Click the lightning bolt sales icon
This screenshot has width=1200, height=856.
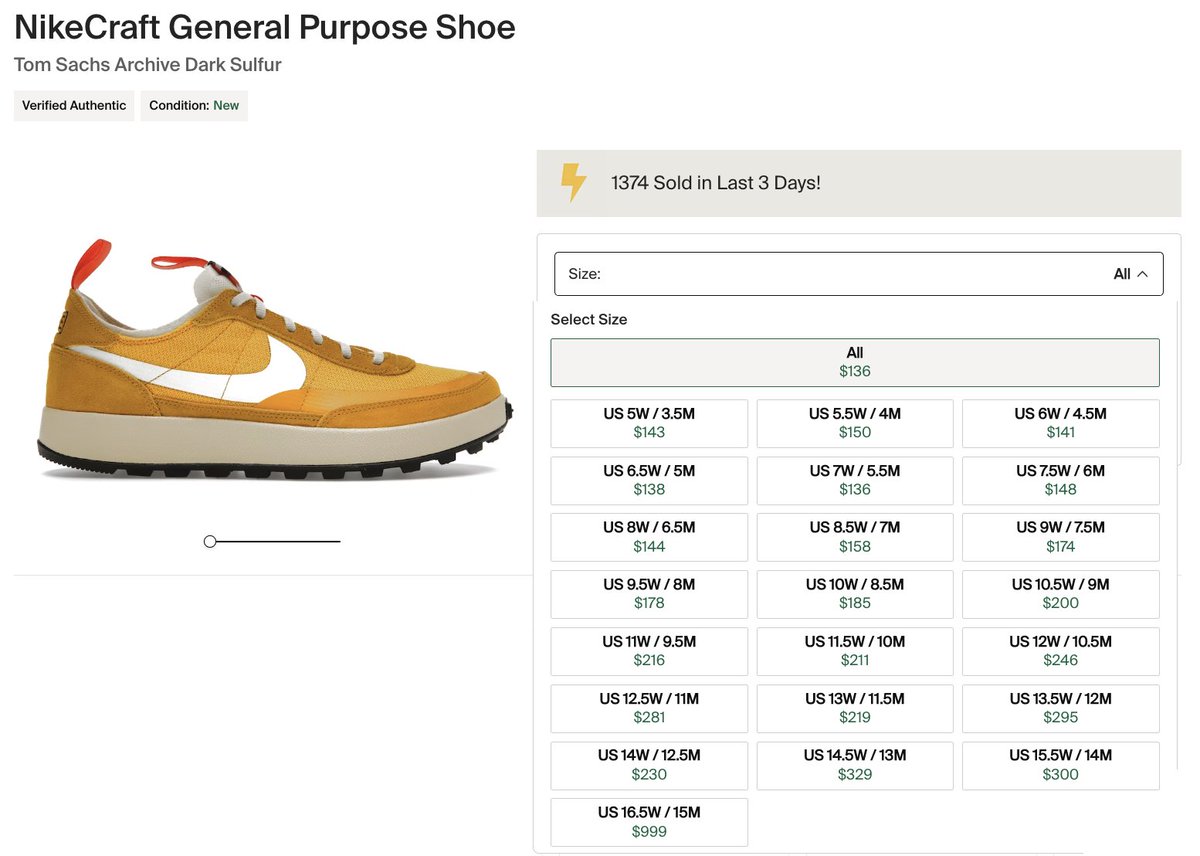coord(573,183)
